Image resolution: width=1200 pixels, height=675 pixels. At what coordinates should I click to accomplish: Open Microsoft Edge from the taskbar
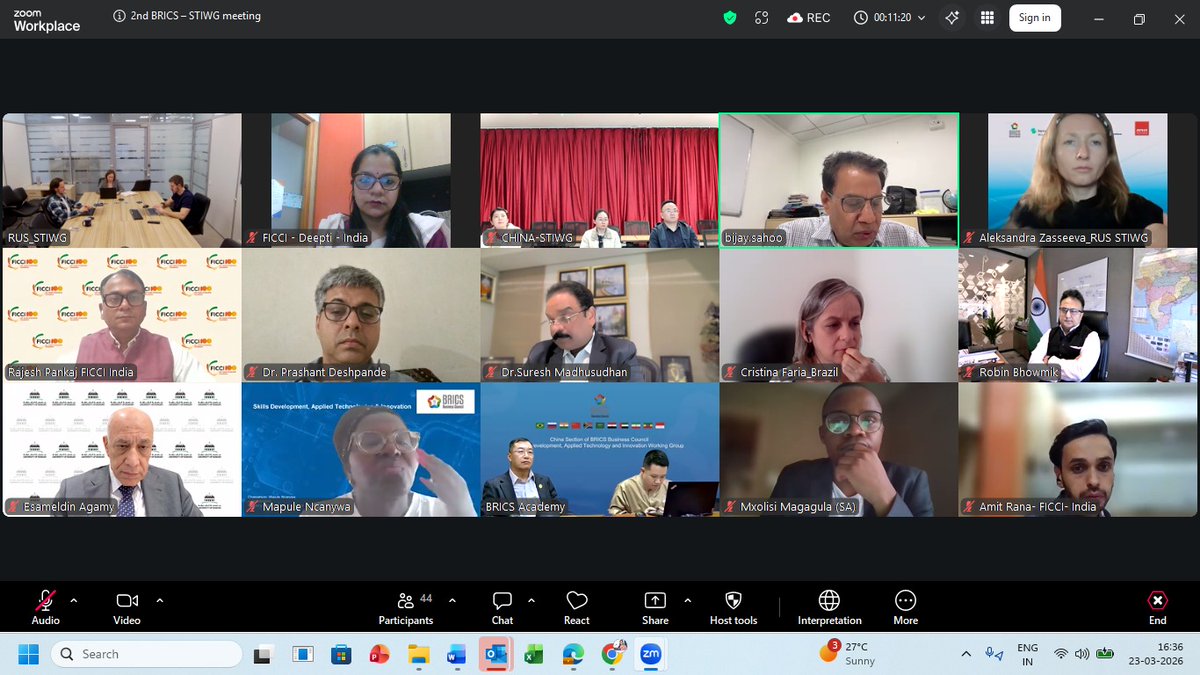pyautogui.click(x=572, y=655)
